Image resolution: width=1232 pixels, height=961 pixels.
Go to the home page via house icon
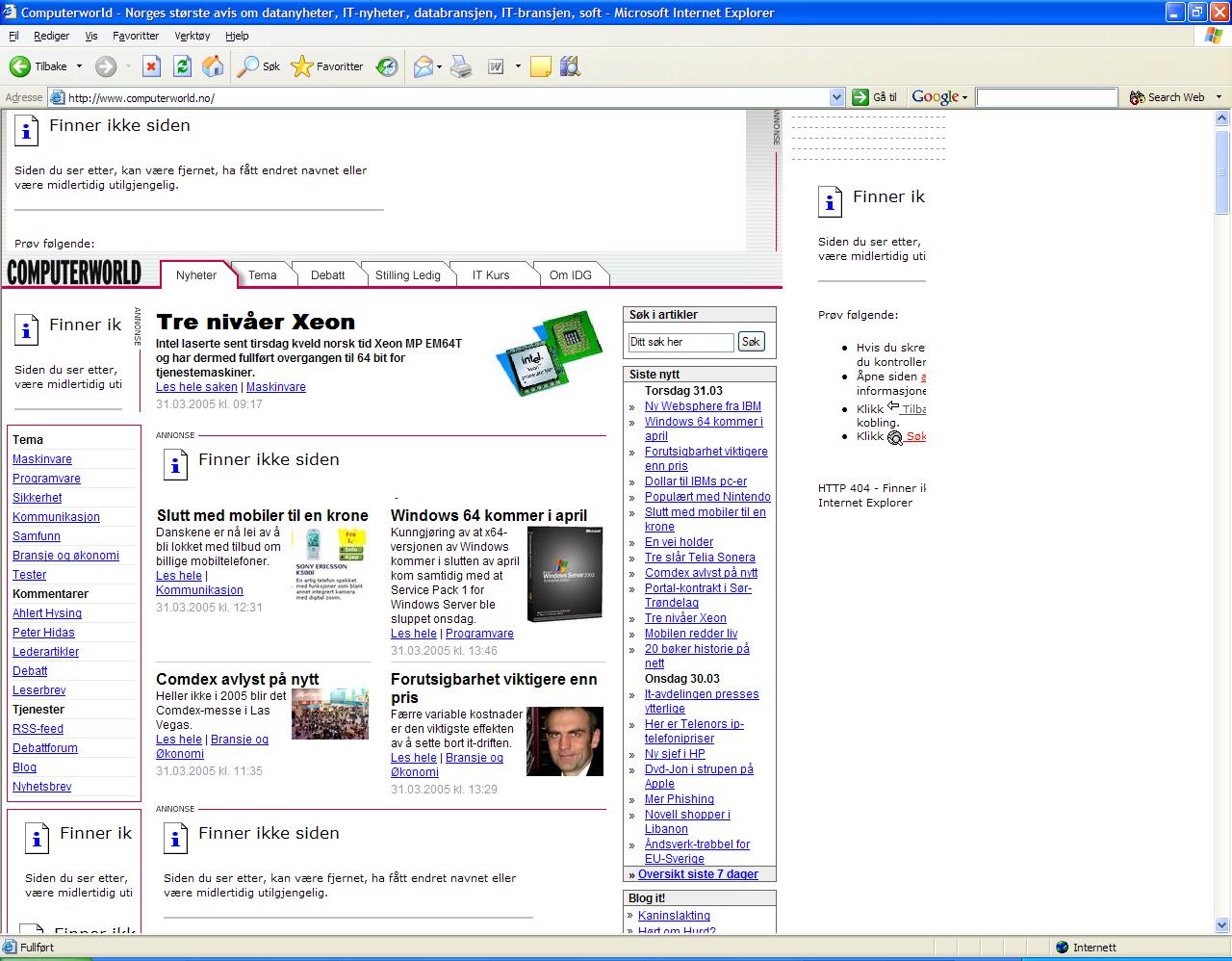click(x=213, y=66)
